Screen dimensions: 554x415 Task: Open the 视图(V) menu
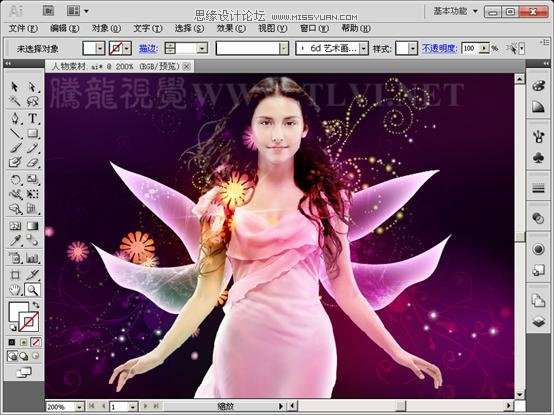273,28
